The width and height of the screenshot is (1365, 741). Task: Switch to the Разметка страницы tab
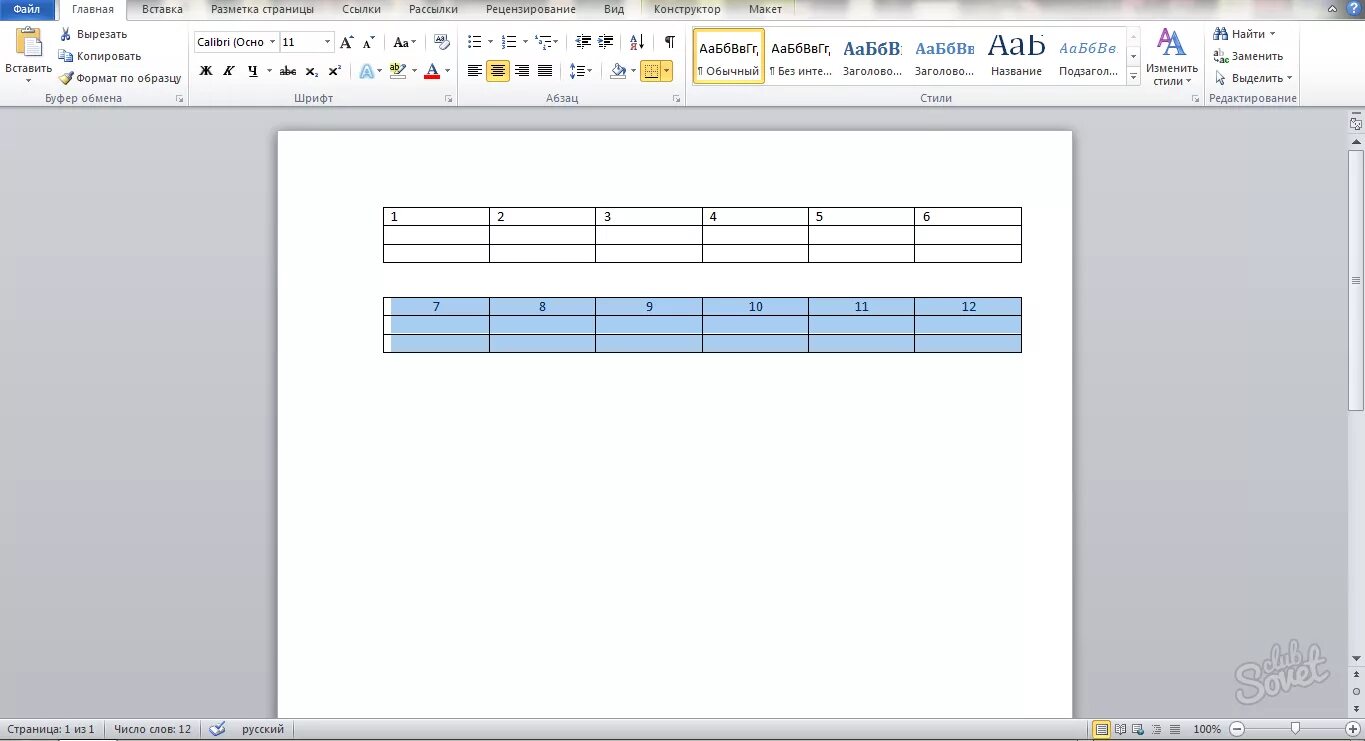(x=262, y=9)
